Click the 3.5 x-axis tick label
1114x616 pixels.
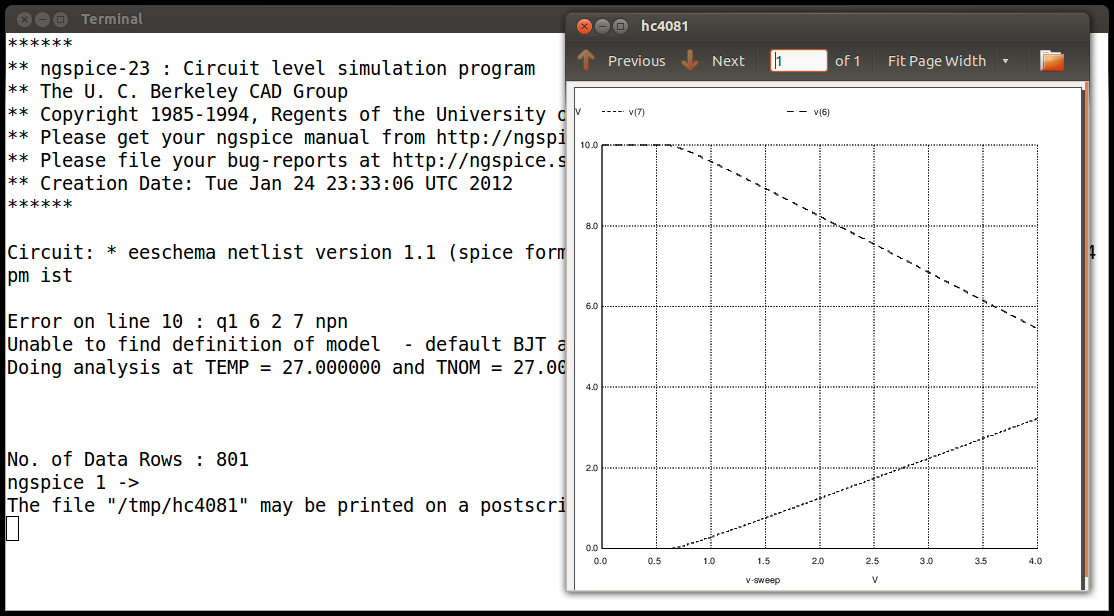point(983,561)
